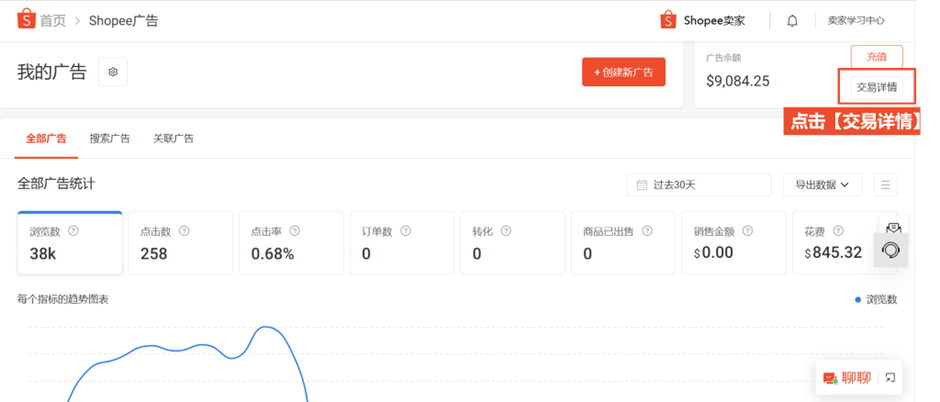Screen dimensions: 940x402
Task: Click 首页 in the breadcrumb
Action: [x=53, y=21]
